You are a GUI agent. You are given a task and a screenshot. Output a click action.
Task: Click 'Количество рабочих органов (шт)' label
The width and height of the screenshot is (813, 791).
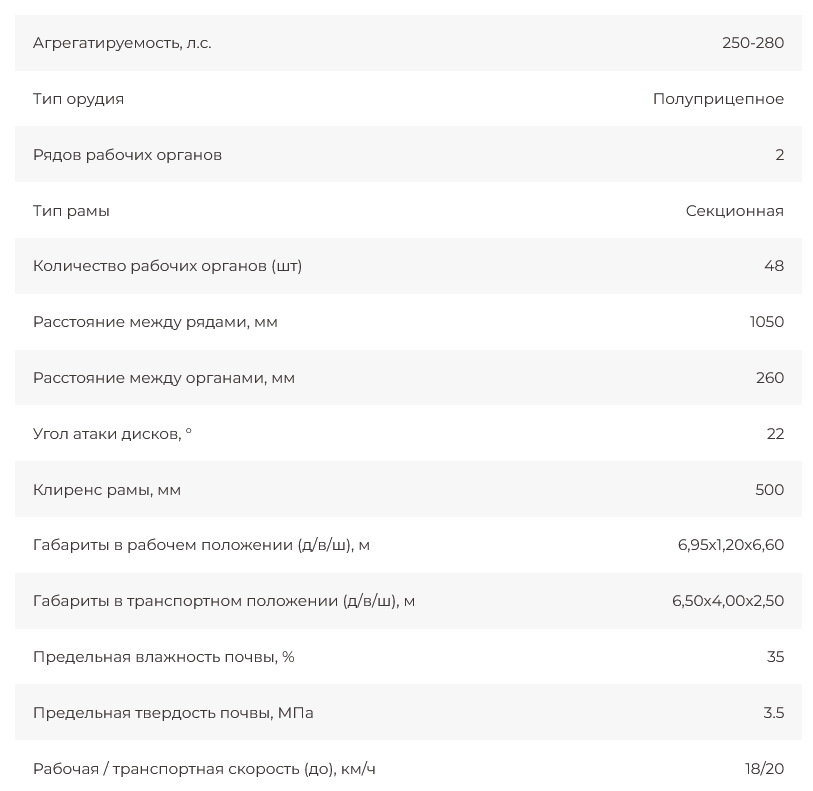[167, 266]
